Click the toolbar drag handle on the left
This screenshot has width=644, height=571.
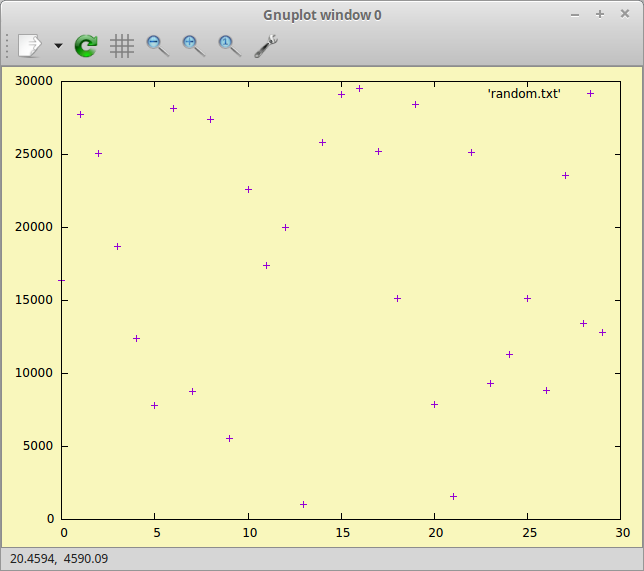coord(8,45)
